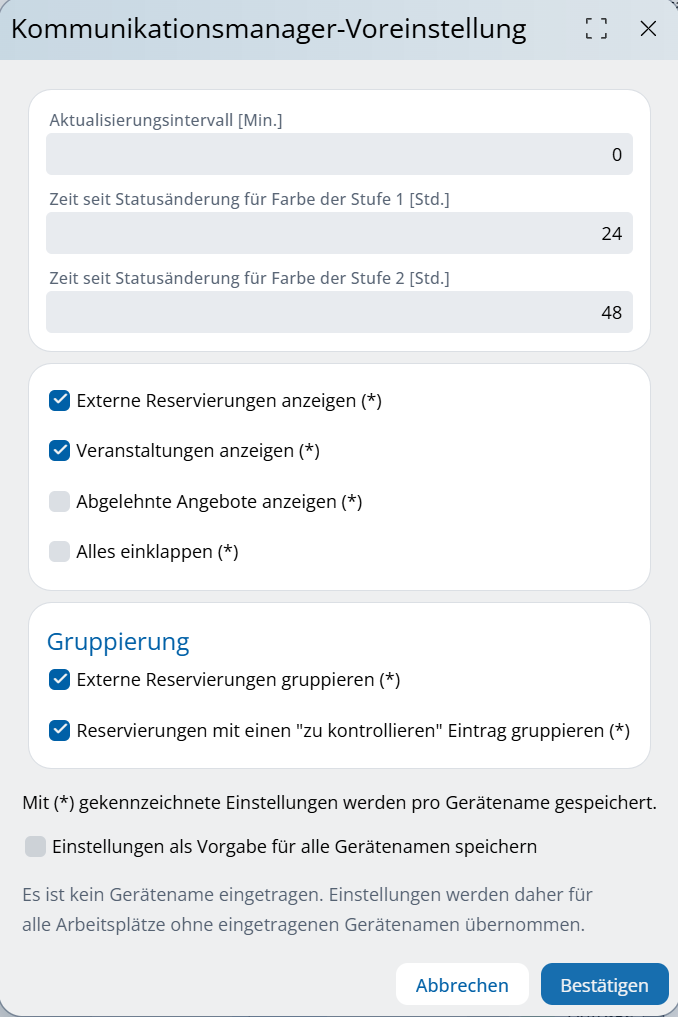678x1017 pixels.
Task: Confirm settings with Bestätigen
Action: click(604, 985)
